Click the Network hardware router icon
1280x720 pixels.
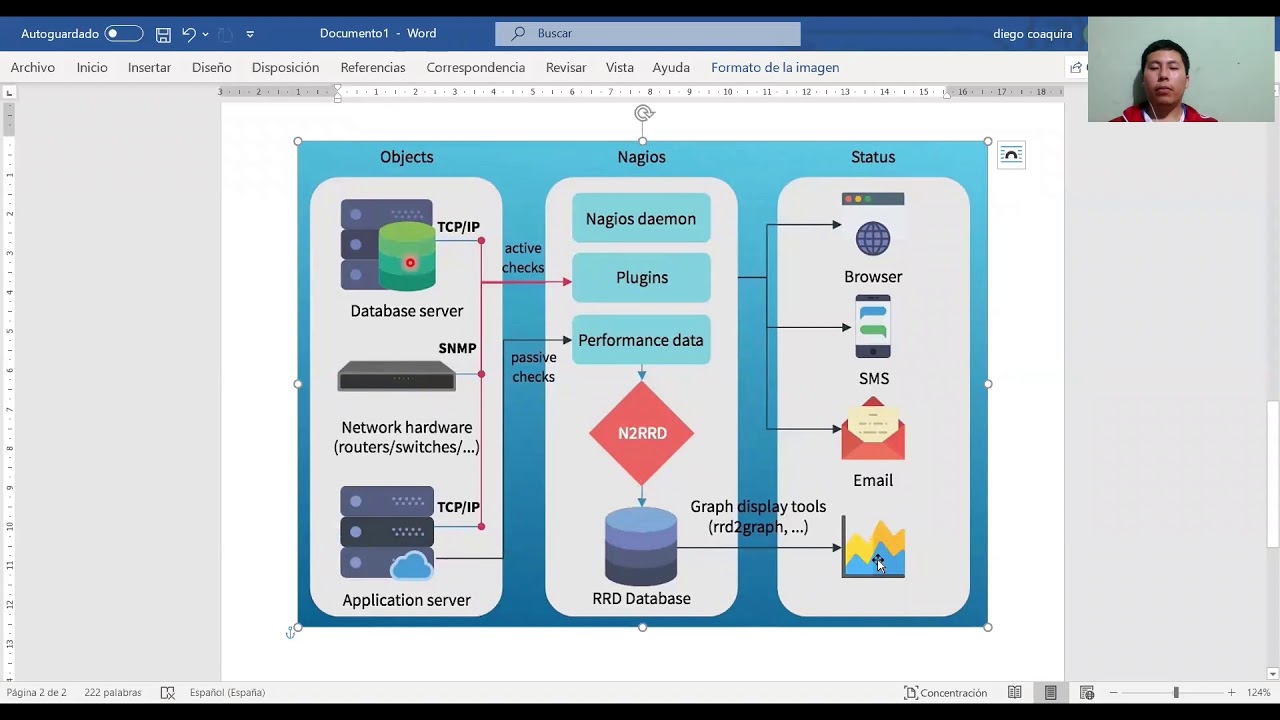pos(397,376)
